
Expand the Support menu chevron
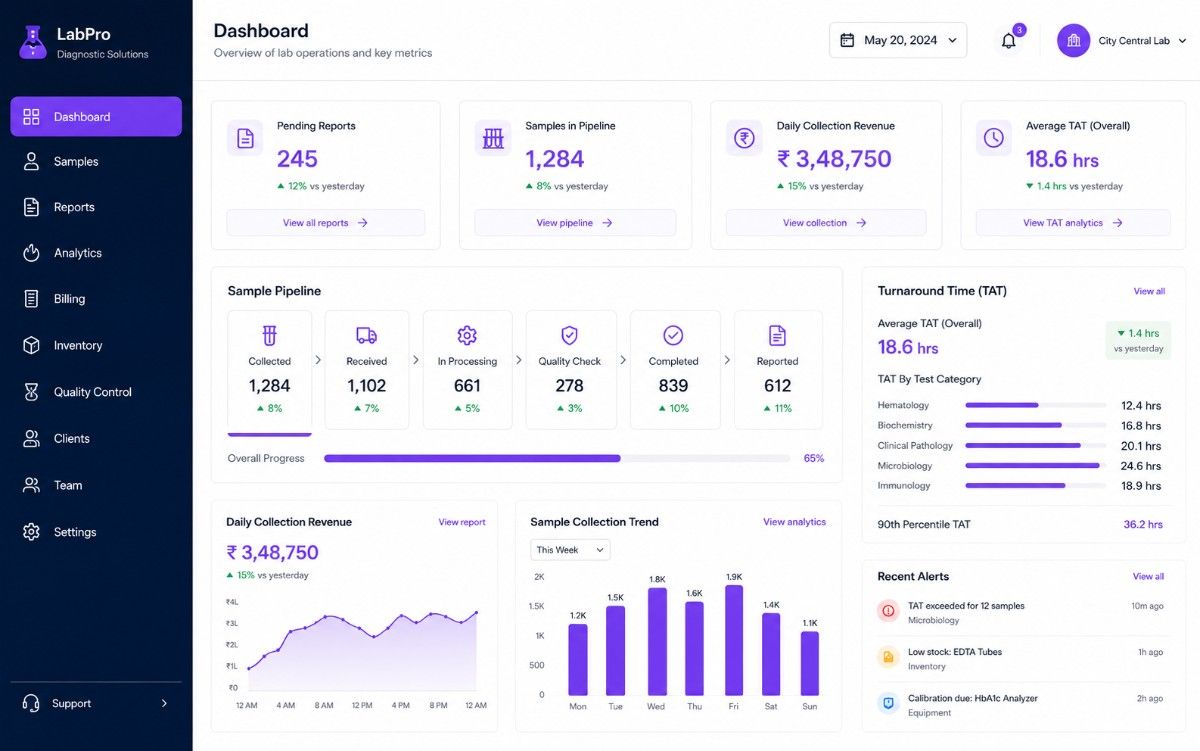165,703
